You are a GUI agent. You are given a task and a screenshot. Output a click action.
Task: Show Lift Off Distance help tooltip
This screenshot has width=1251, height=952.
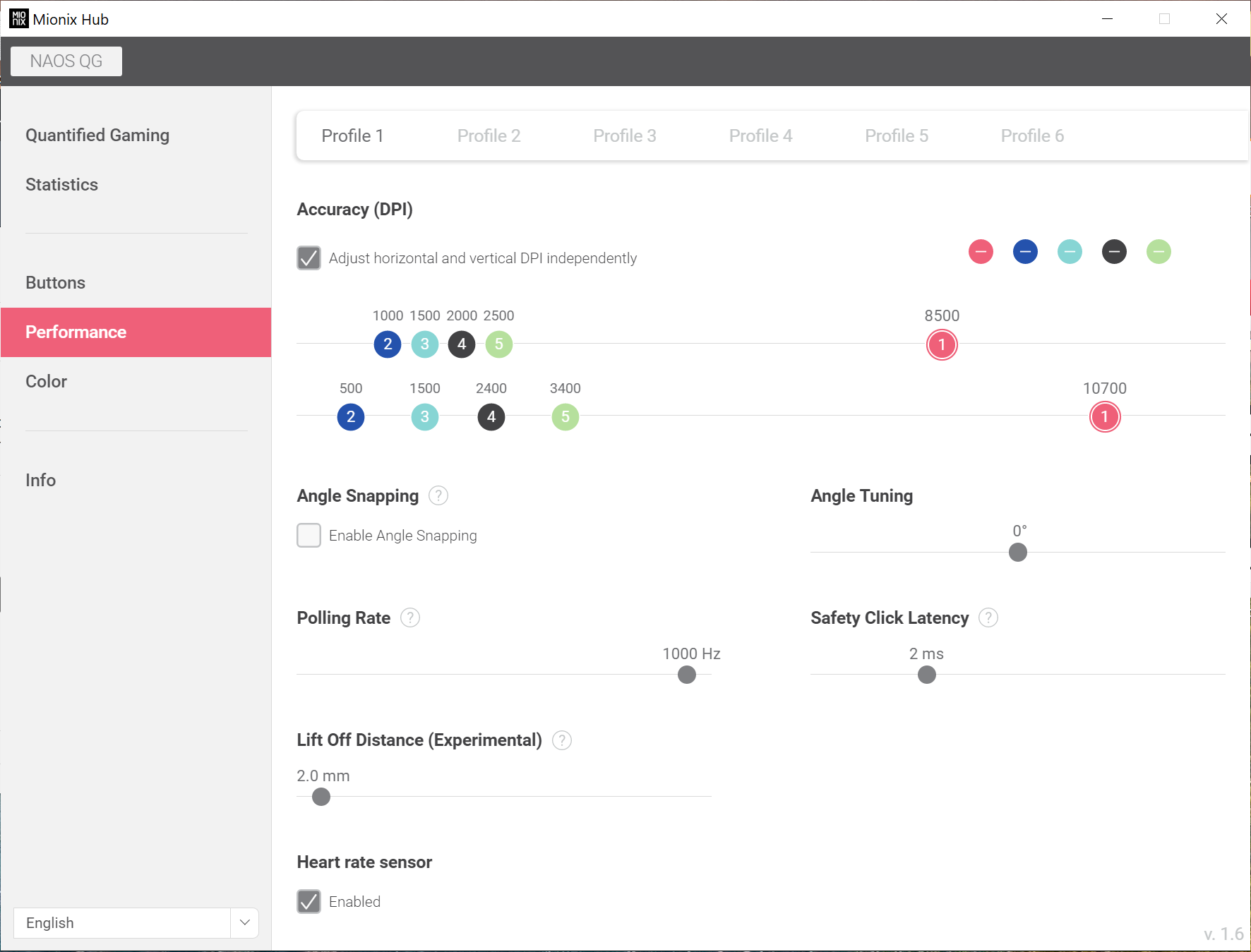(562, 740)
